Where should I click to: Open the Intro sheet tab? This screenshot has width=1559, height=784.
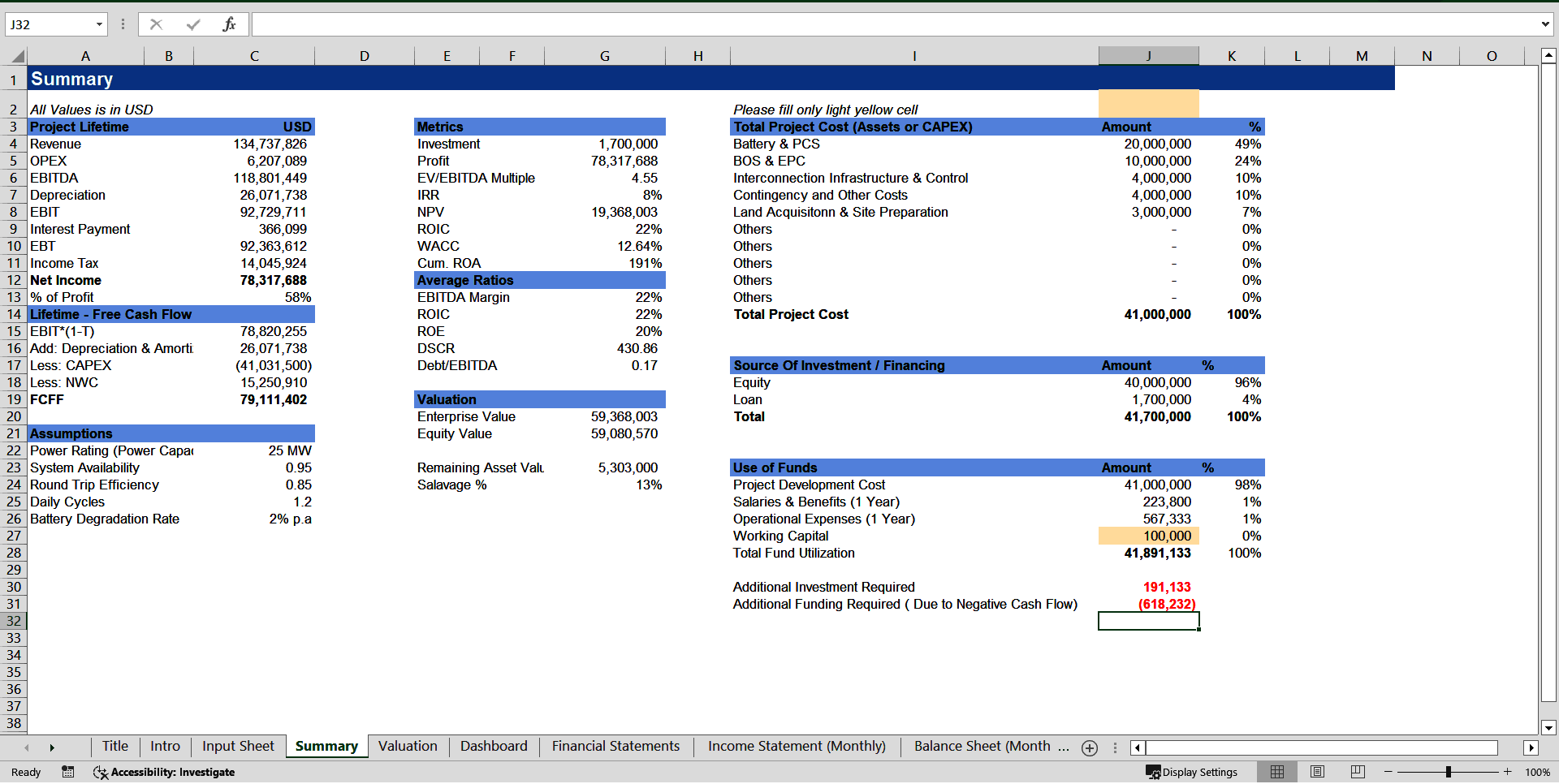(x=165, y=747)
